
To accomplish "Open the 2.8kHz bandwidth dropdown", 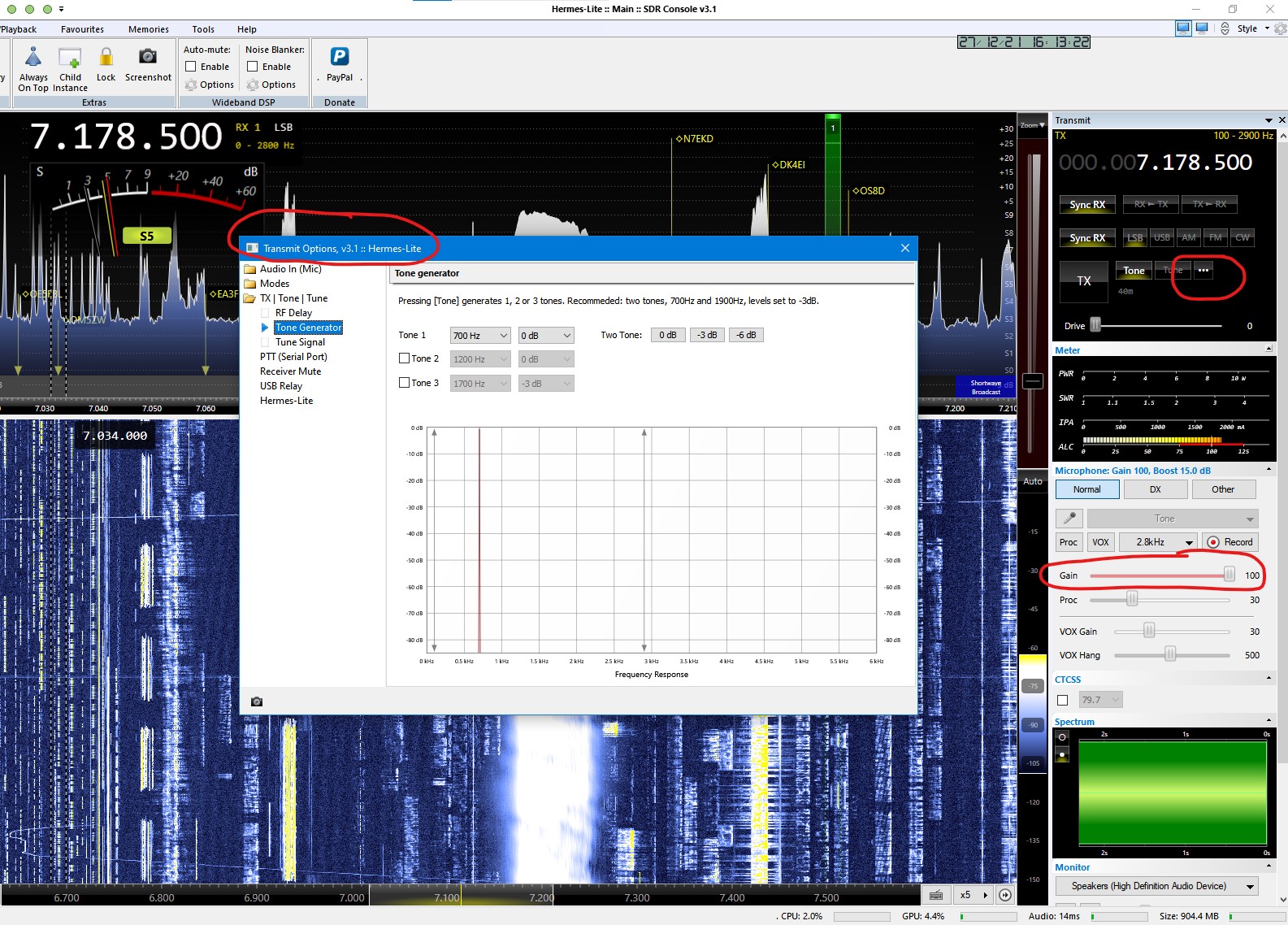I will tap(1157, 542).
